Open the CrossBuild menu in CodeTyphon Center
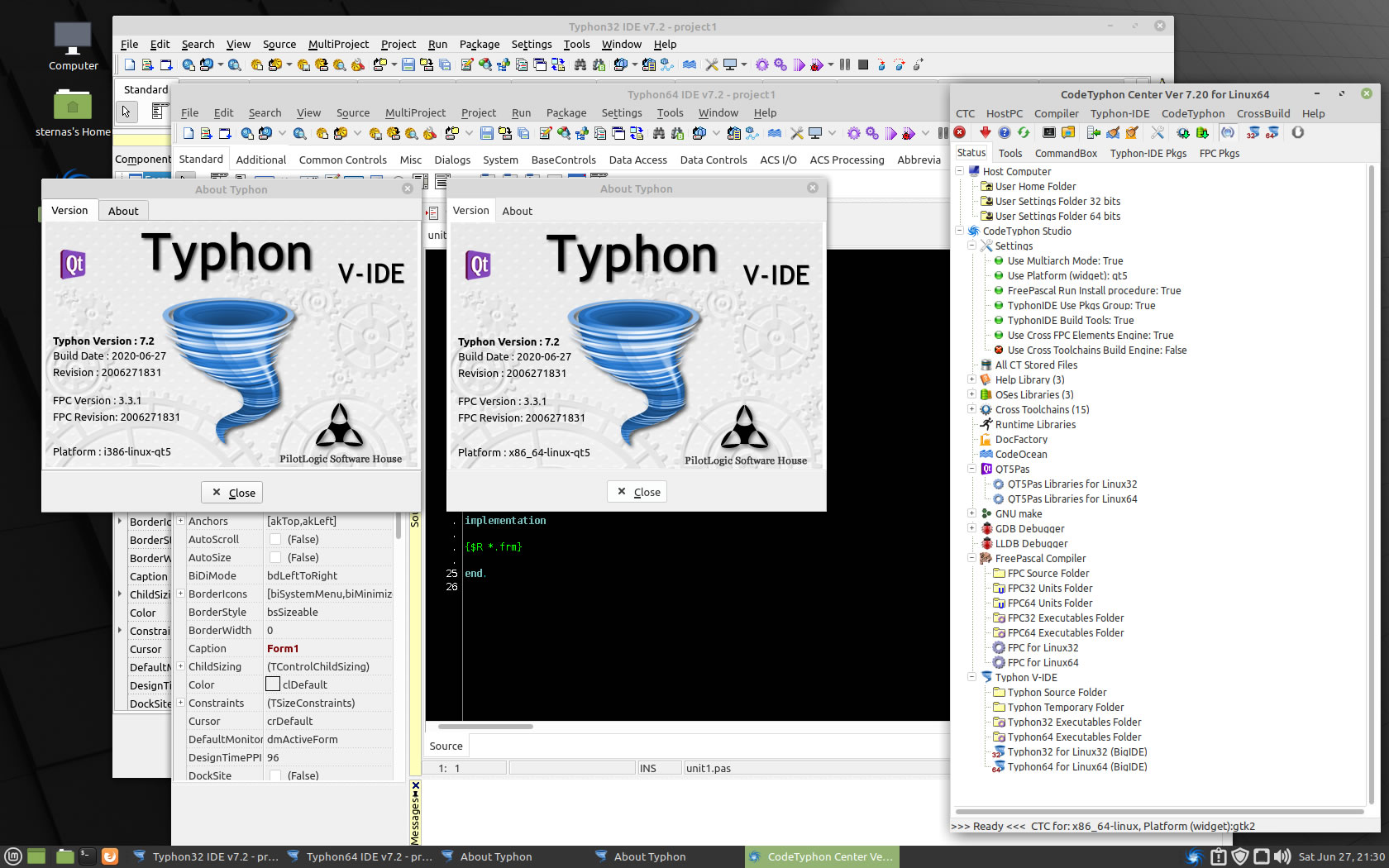The height and width of the screenshot is (868, 1389). pyautogui.click(x=1263, y=113)
